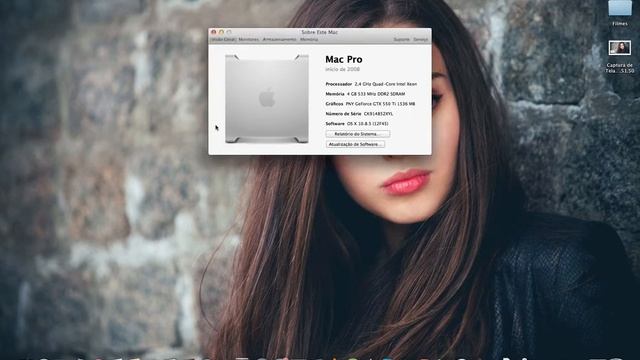Click the Gráficos PNY GeForce GTX value
This screenshot has height=360, width=640.
click(380, 104)
